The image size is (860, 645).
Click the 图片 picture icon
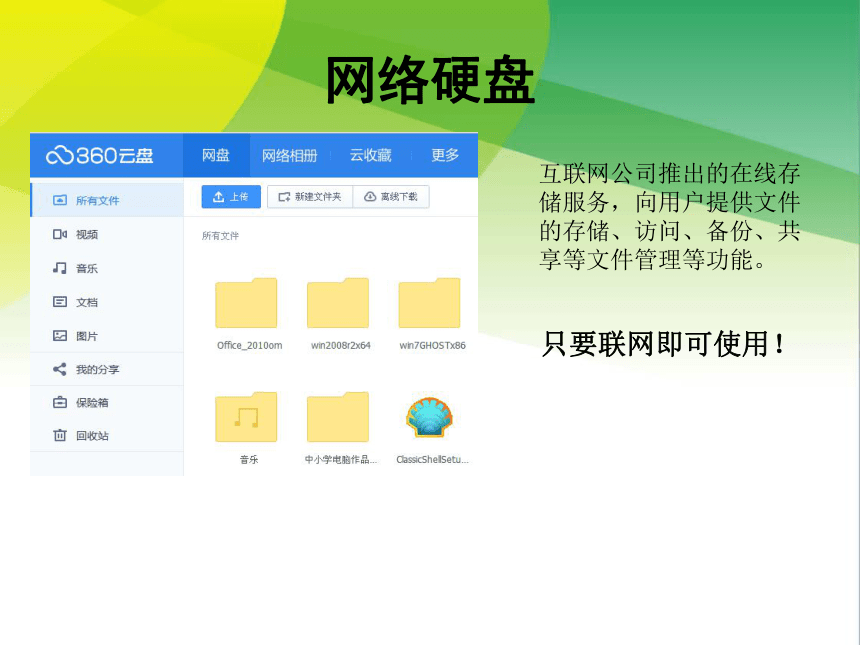60,336
